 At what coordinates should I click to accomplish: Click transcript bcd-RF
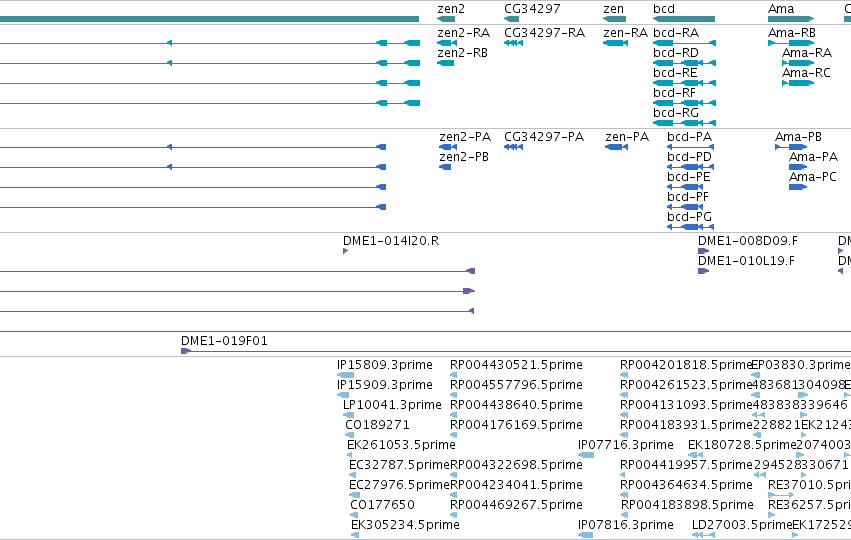tap(684, 103)
